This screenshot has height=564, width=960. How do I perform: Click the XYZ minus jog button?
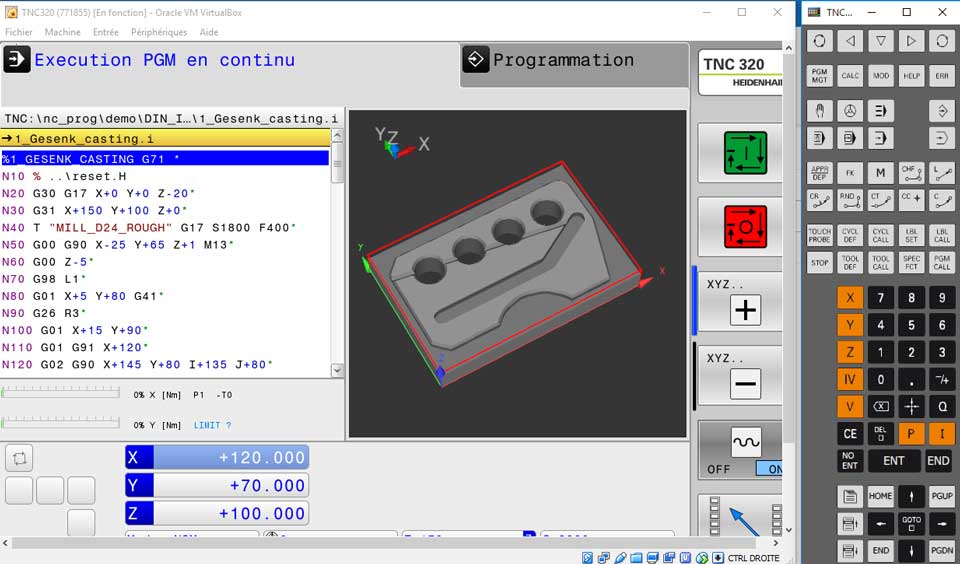pos(745,384)
